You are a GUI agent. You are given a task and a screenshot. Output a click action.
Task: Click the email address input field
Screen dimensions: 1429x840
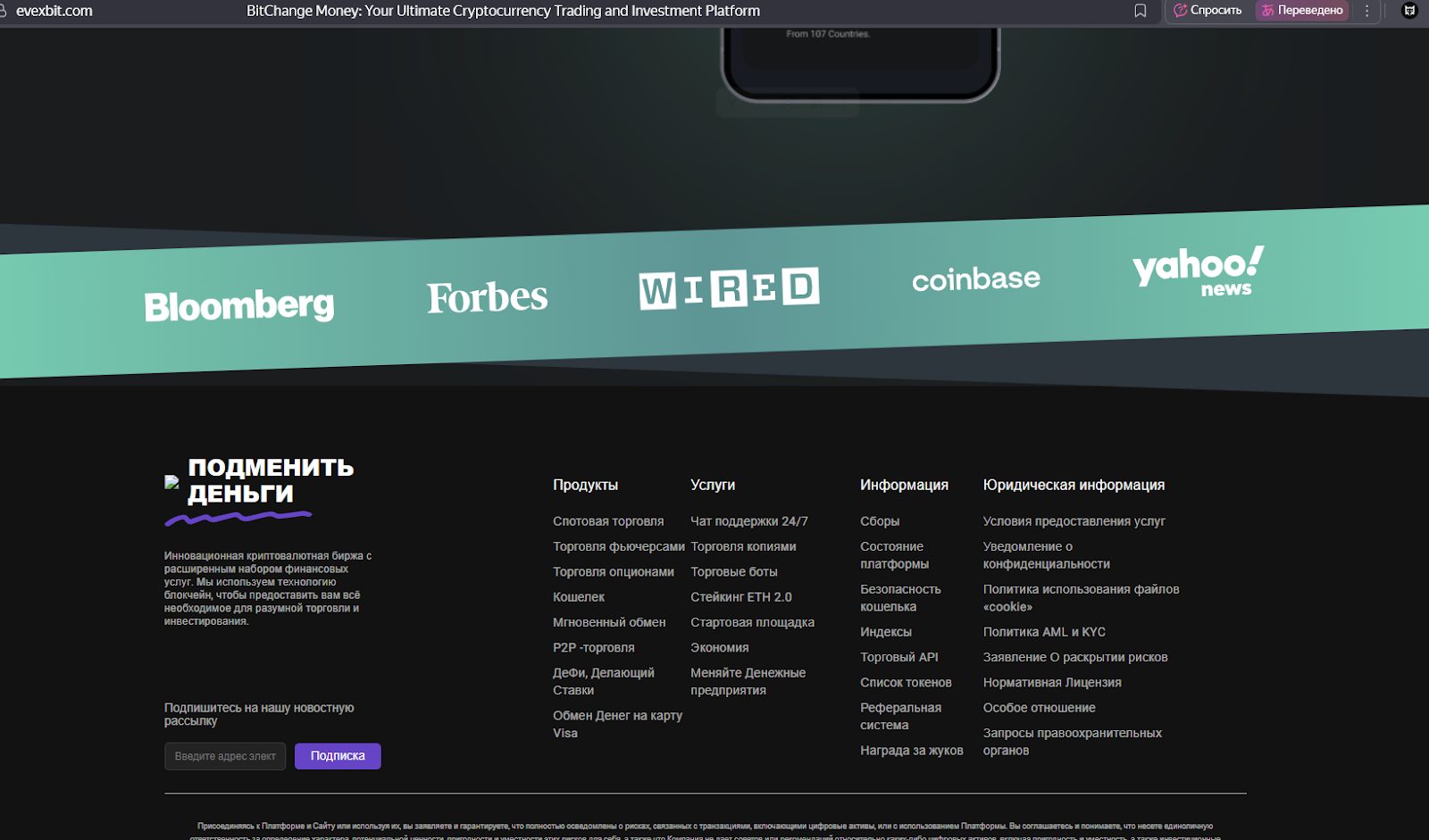pos(225,756)
